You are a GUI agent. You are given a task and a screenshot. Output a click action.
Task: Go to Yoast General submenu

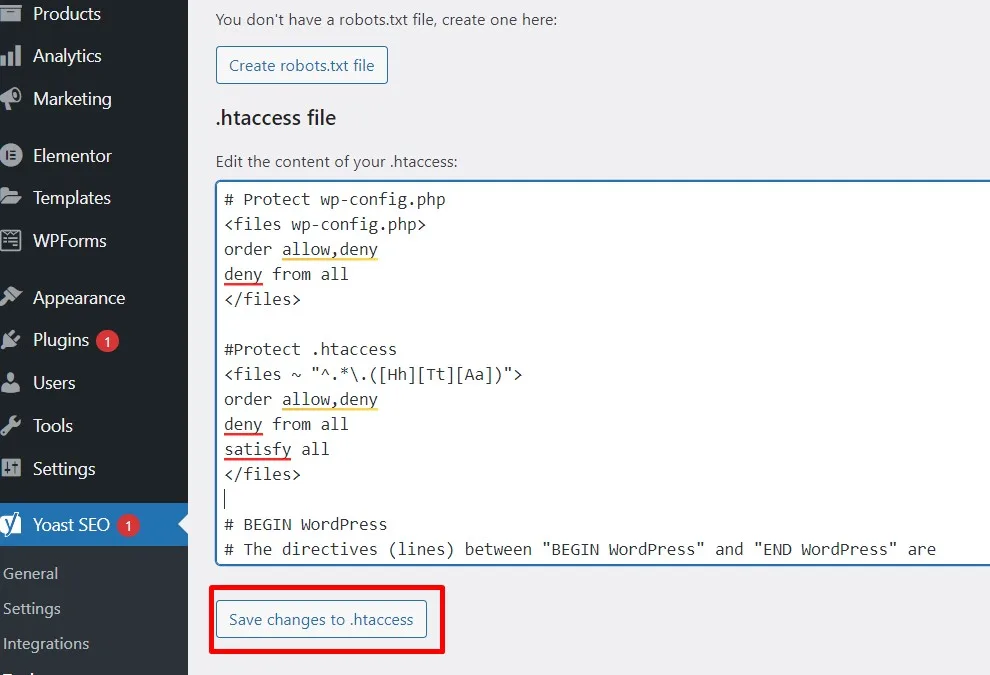30,573
